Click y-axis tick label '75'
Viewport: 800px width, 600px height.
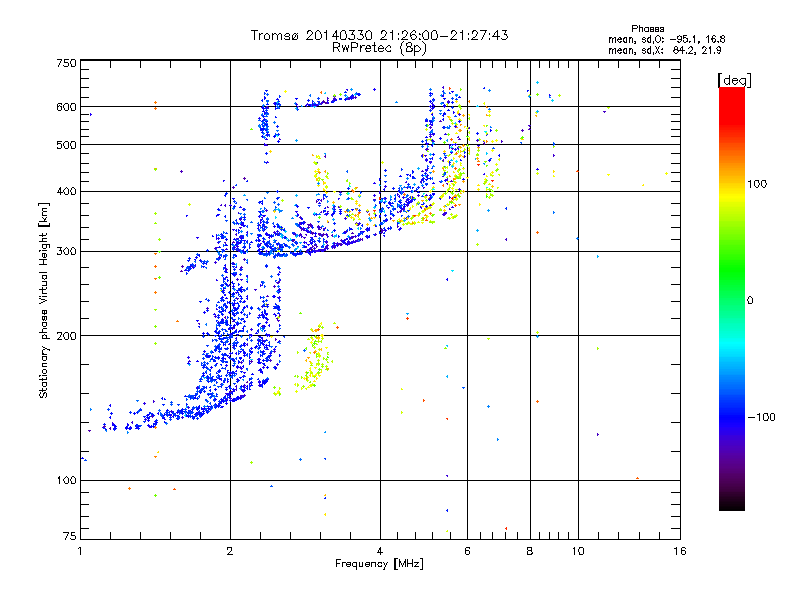pyautogui.click(x=70, y=536)
